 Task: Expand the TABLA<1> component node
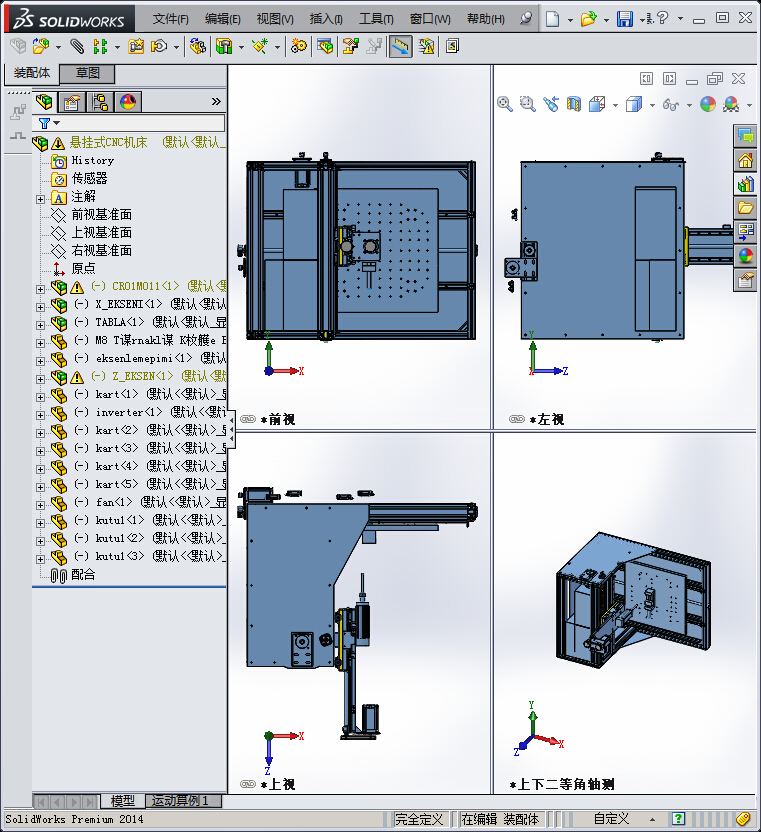(x=40, y=325)
